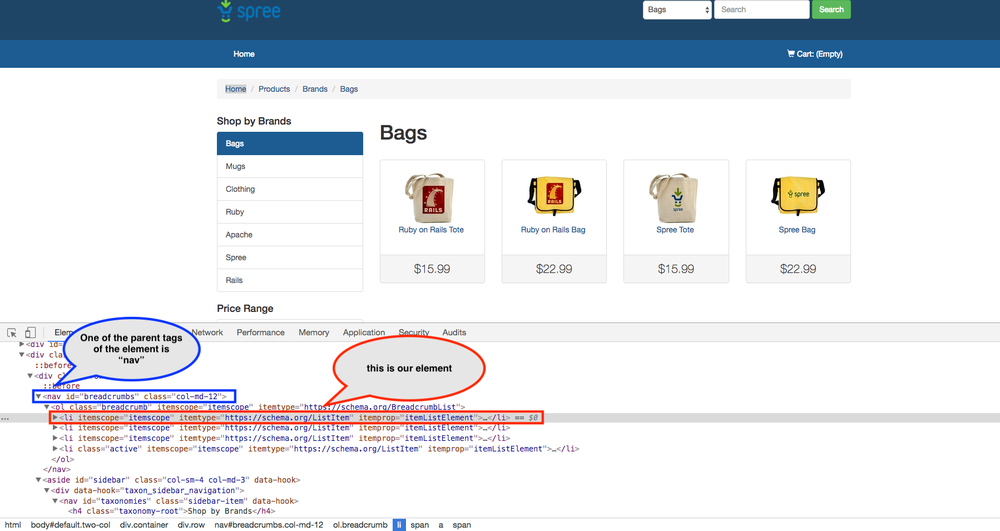The width and height of the screenshot is (1000, 531).
Task: Click the Ruby on Rails Bag title link
Action: 553,230
